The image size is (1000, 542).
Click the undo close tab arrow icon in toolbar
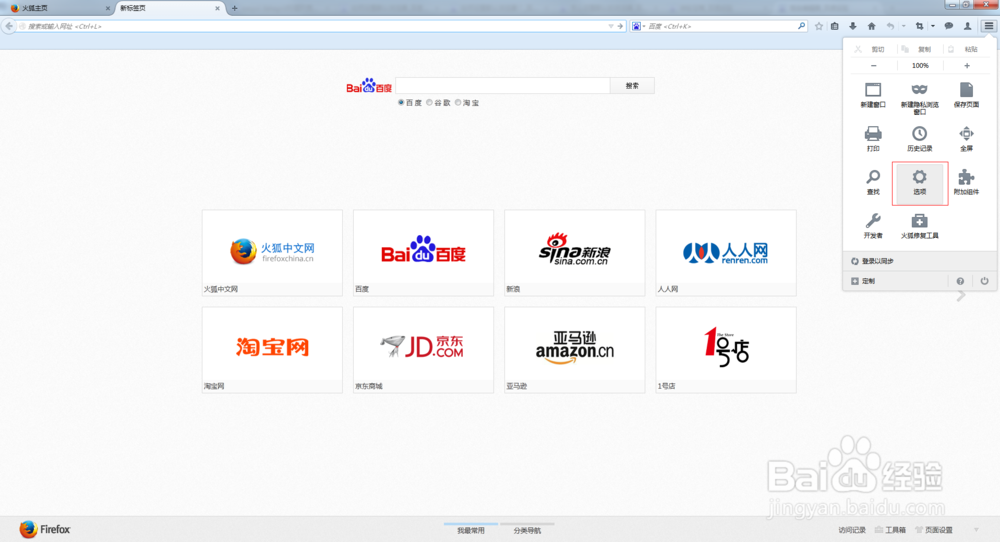pyautogui.click(x=890, y=26)
